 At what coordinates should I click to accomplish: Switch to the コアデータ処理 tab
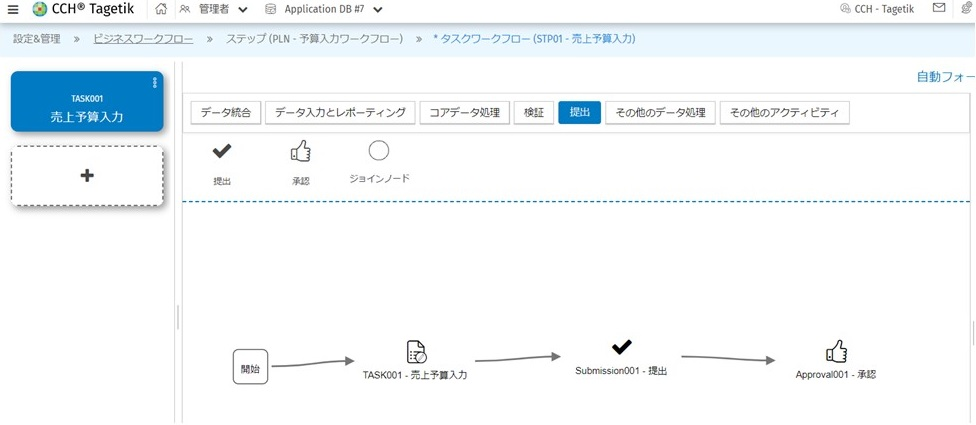click(x=464, y=112)
